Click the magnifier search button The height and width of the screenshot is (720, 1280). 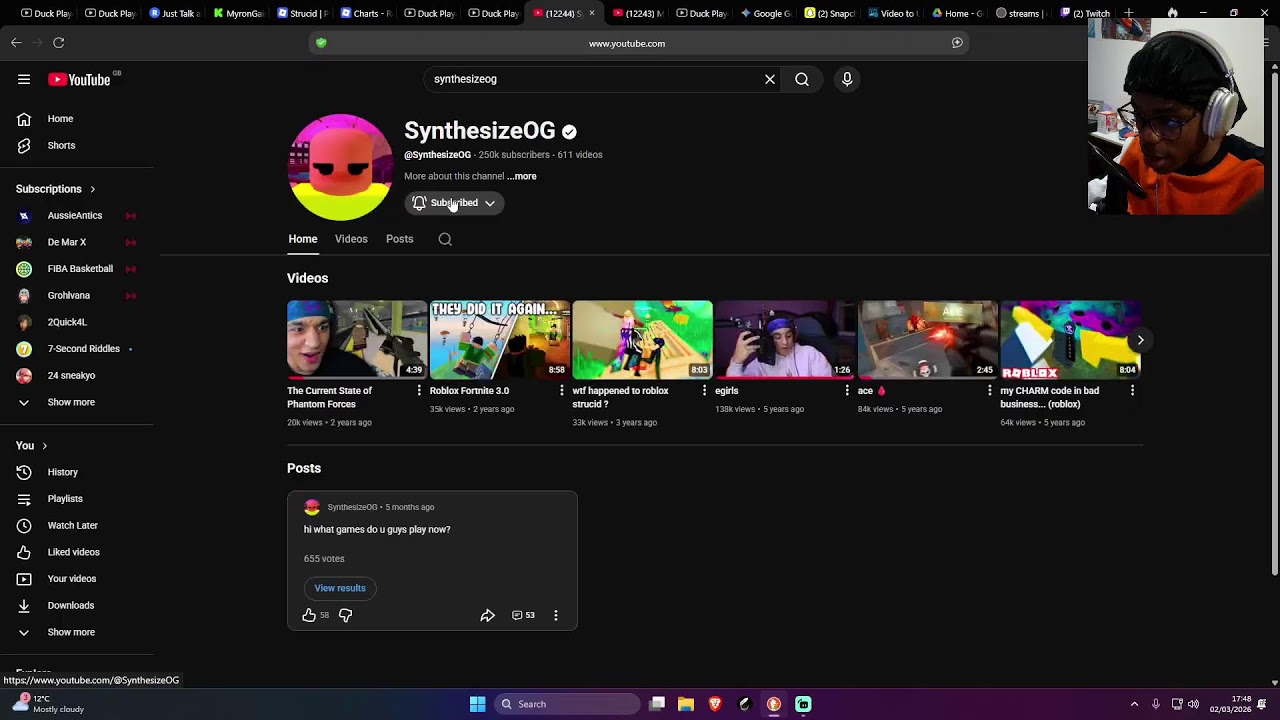[802, 79]
